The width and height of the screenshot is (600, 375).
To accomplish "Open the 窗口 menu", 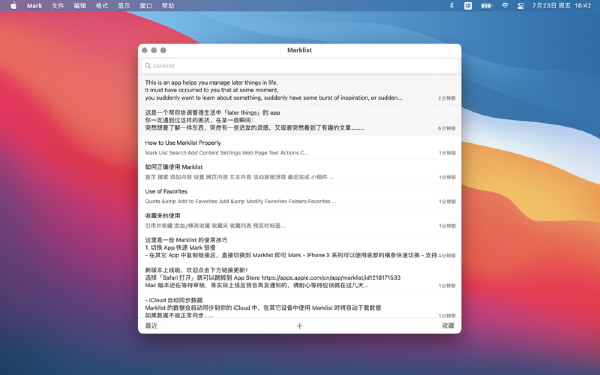I will click(146, 6).
